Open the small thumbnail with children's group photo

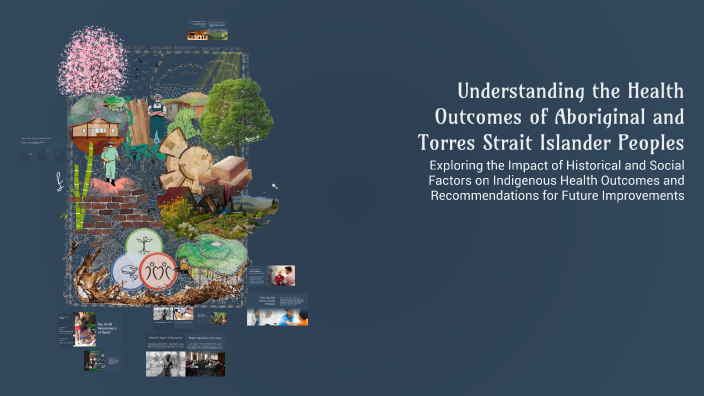(212, 318)
